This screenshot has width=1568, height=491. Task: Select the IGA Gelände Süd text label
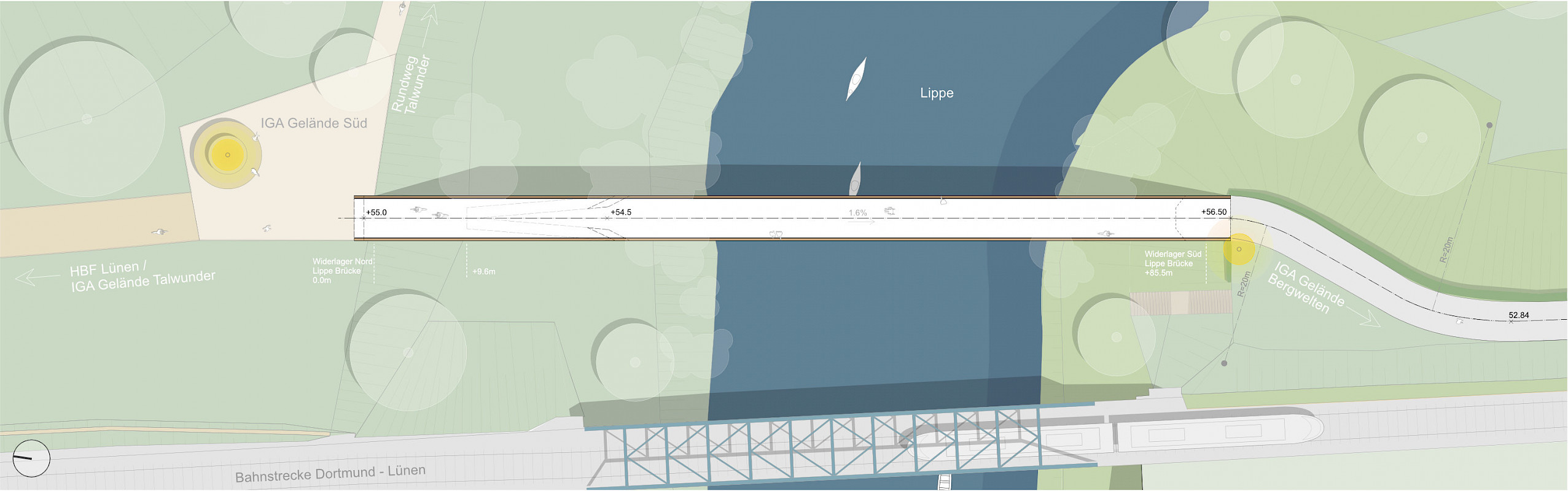click(x=313, y=123)
